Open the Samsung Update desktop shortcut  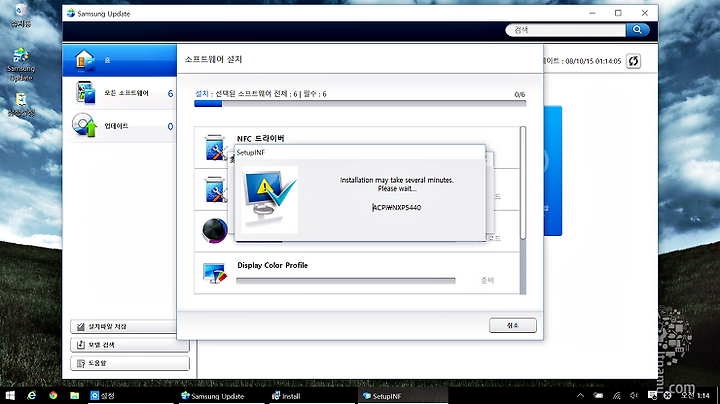[x=21, y=65]
